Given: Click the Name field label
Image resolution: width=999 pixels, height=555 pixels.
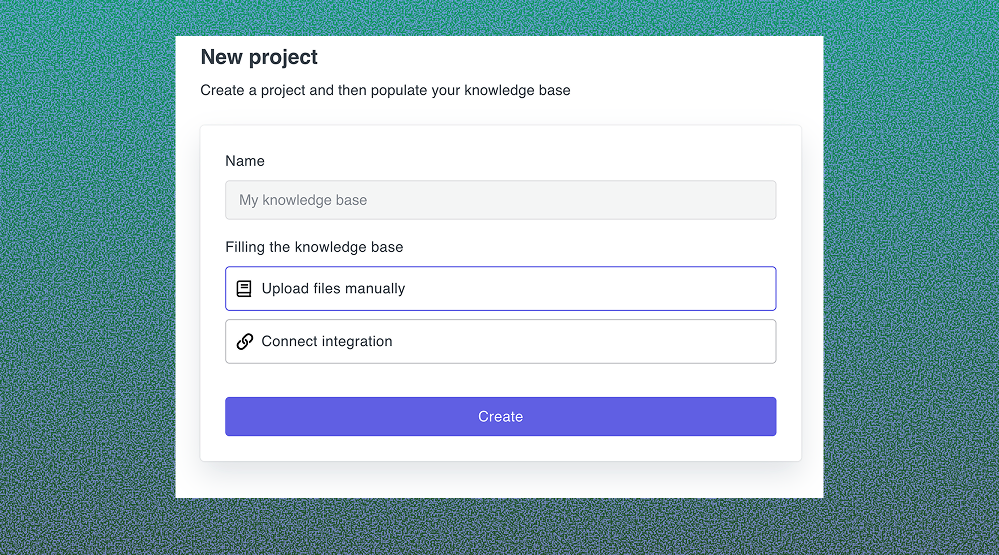Looking at the screenshot, I should pyautogui.click(x=245, y=161).
